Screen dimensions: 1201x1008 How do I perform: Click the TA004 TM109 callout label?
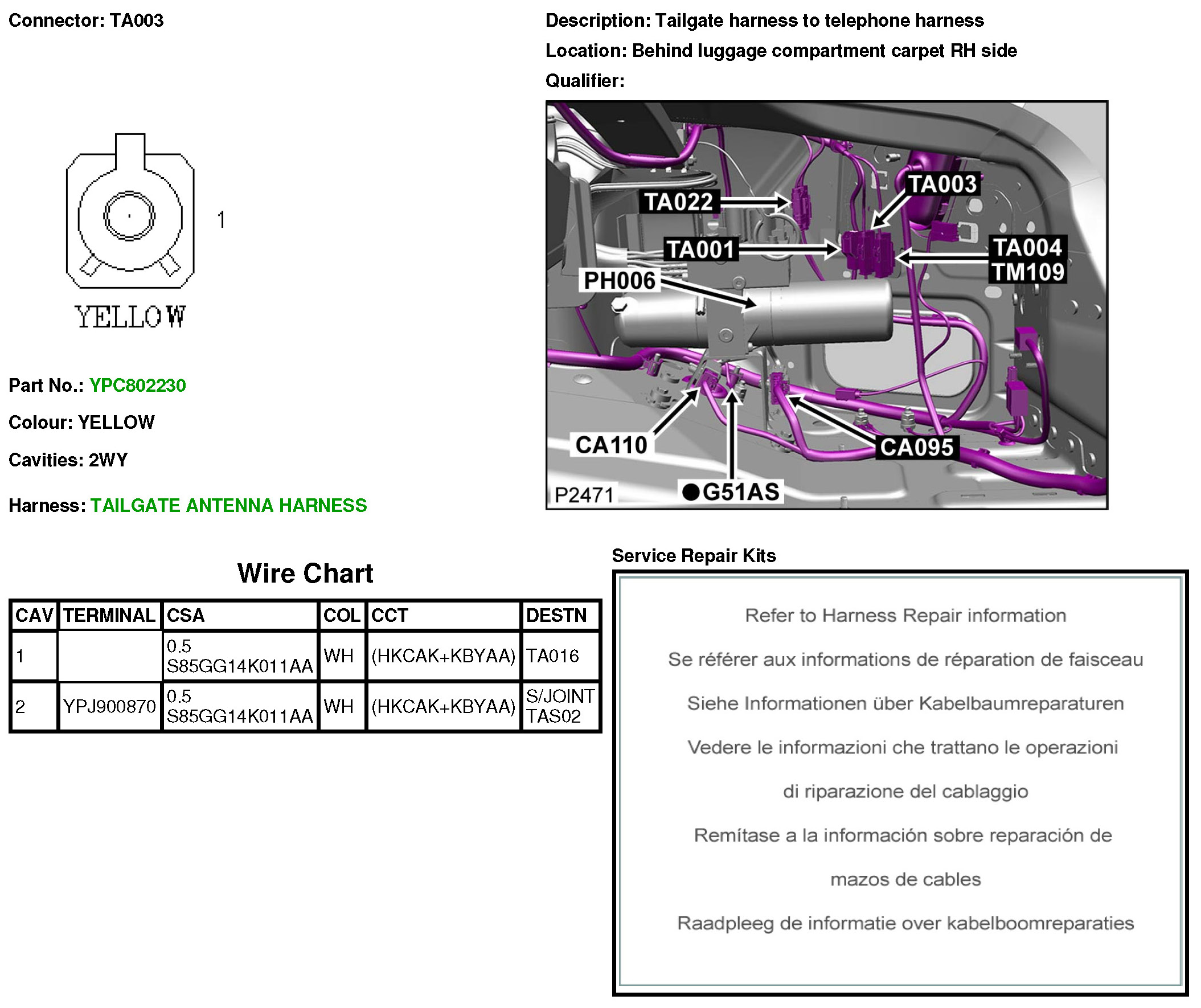(1027, 260)
